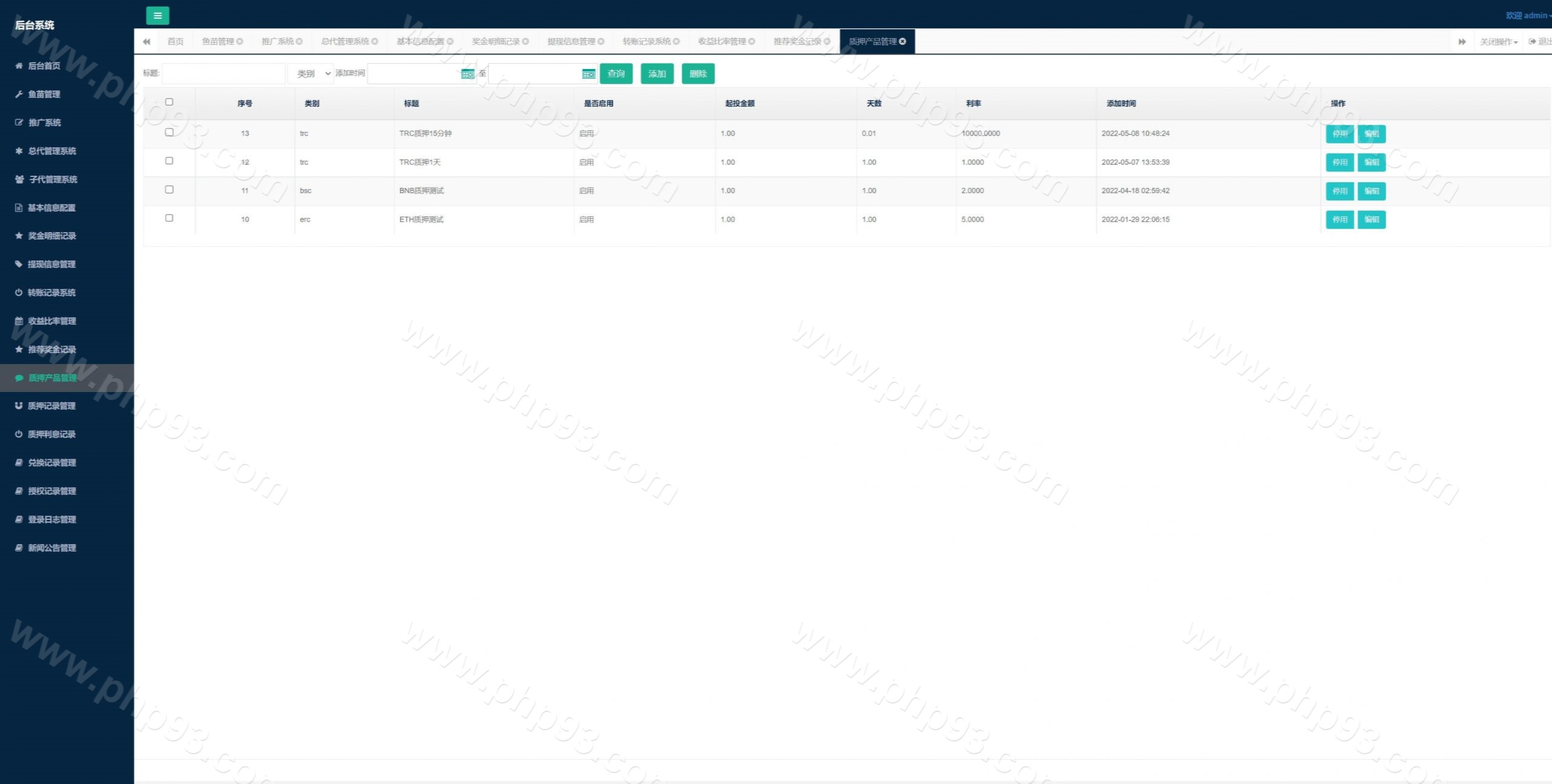Click the tab scroll-left double arrow icon
Screen dimensions: 1552x784
(x=146, y=42)
